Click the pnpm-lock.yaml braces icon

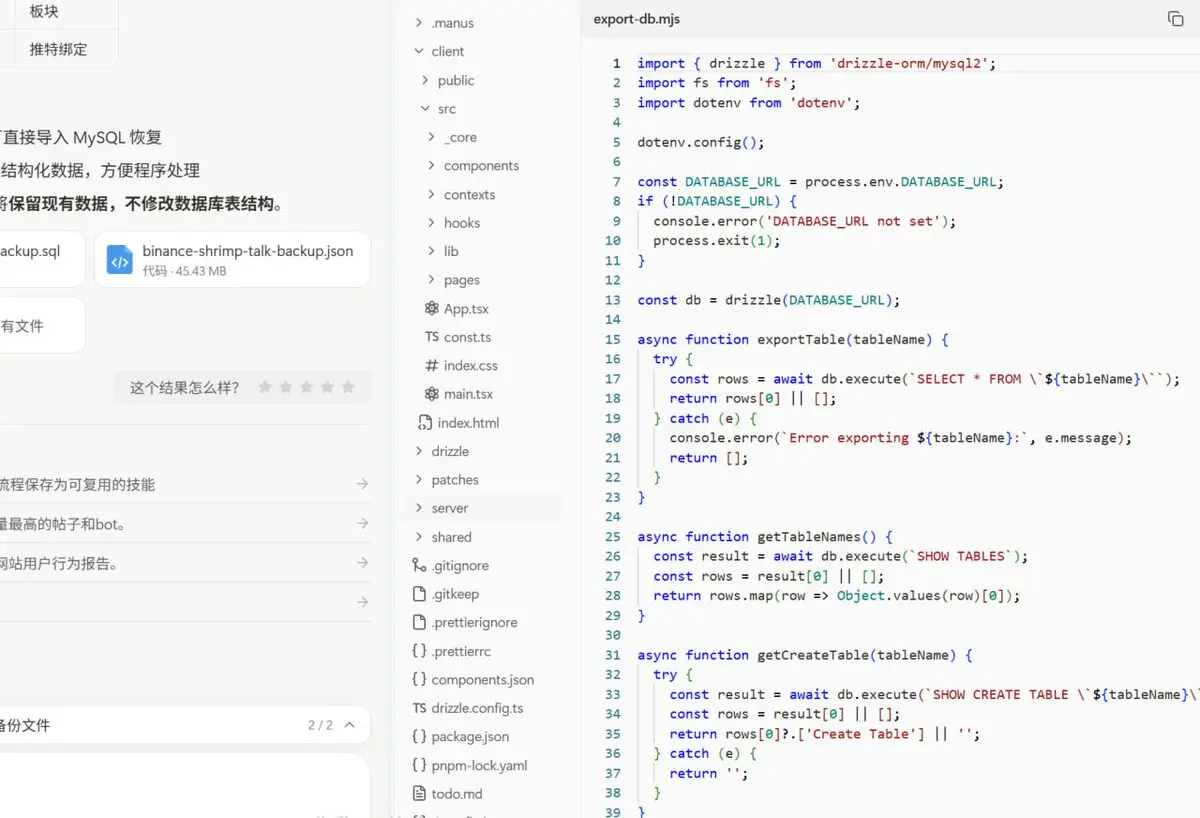[419, 765]
